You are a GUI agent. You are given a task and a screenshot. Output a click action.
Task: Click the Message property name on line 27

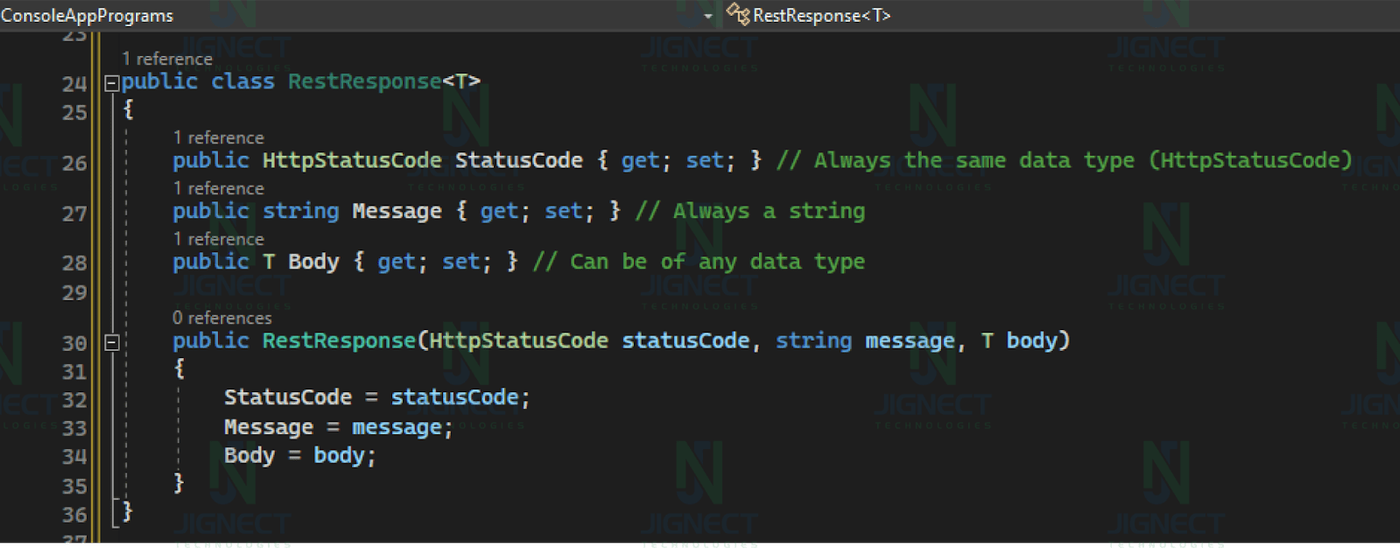point(397,211)
